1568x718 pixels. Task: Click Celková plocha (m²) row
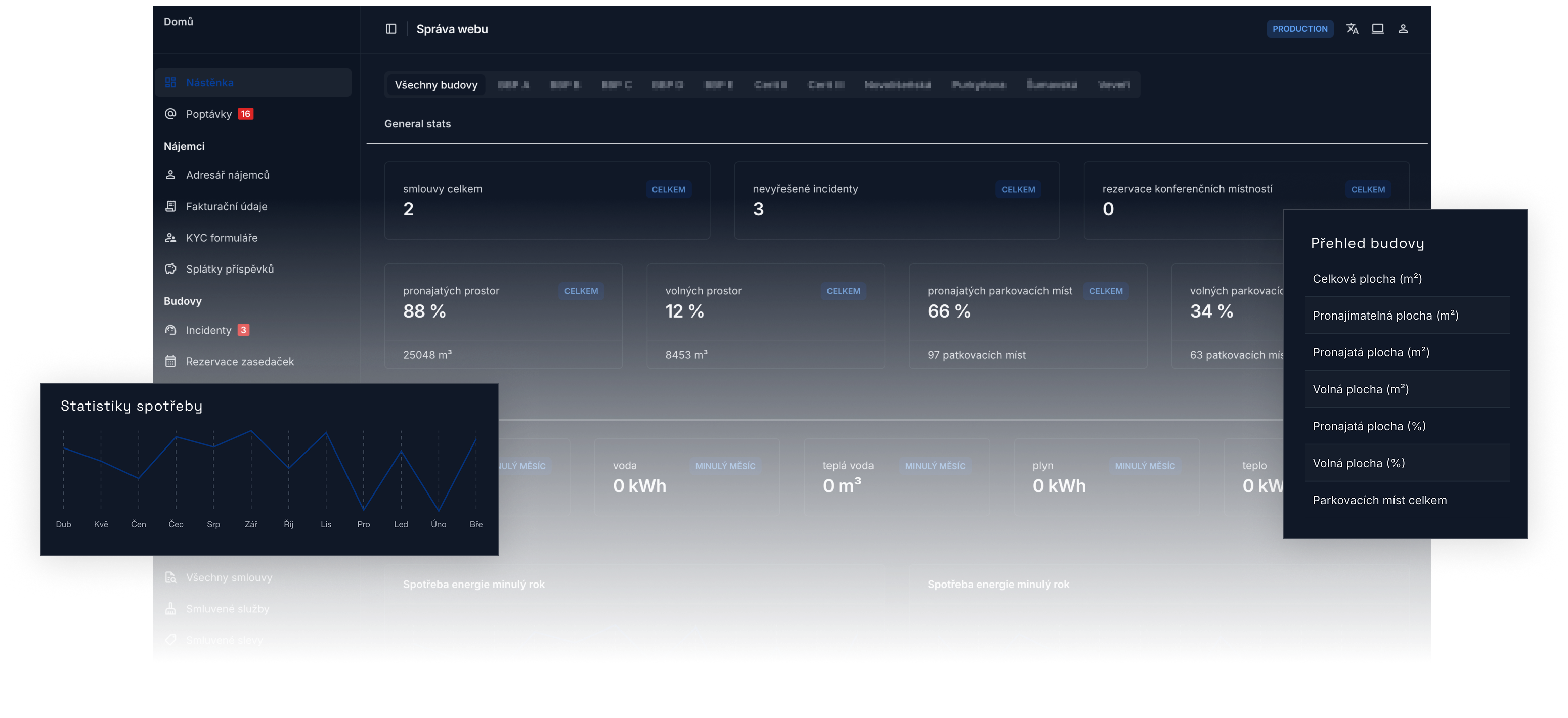[1407, 279]
